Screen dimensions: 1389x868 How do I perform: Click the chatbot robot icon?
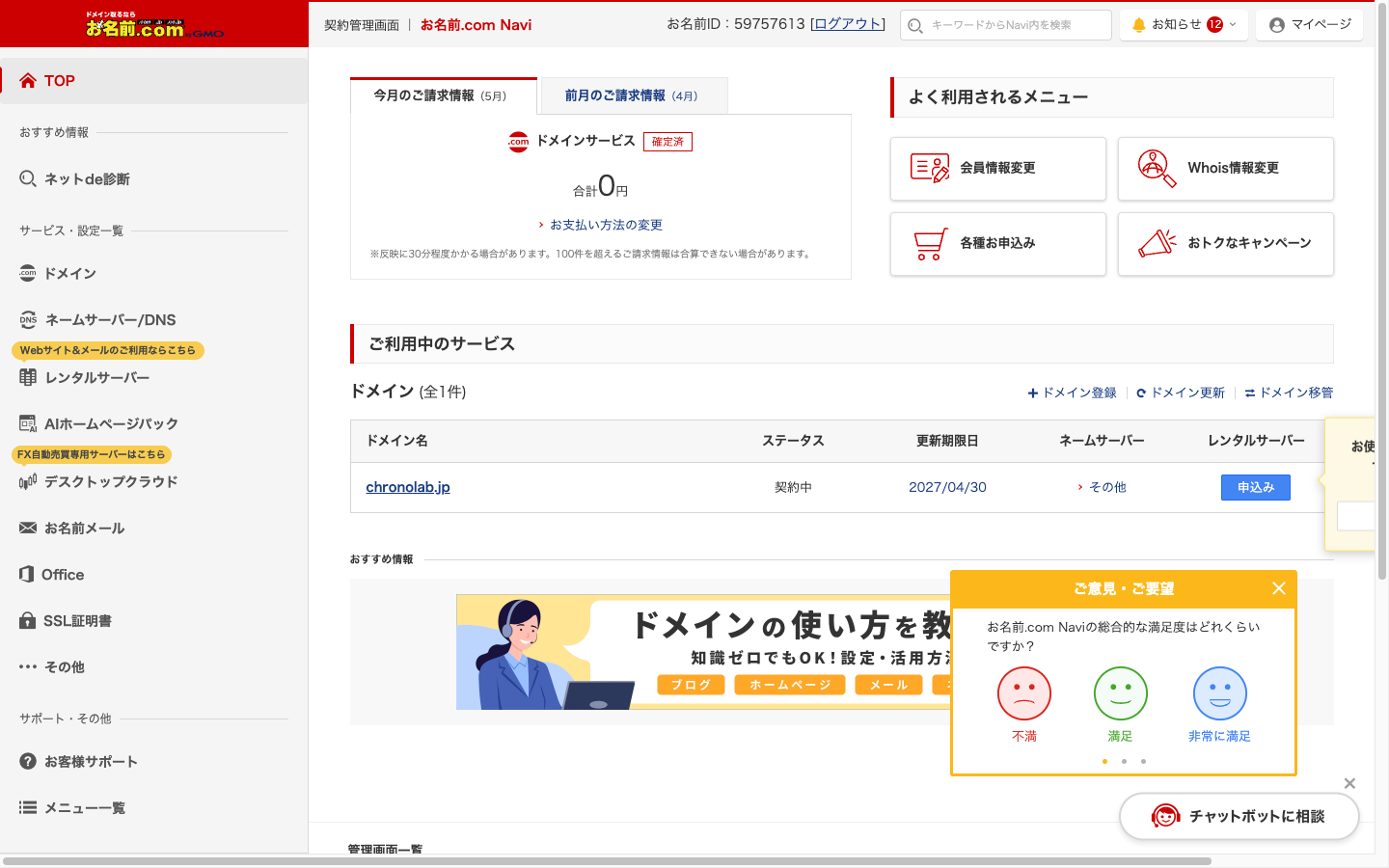[x=1165, y=816]
